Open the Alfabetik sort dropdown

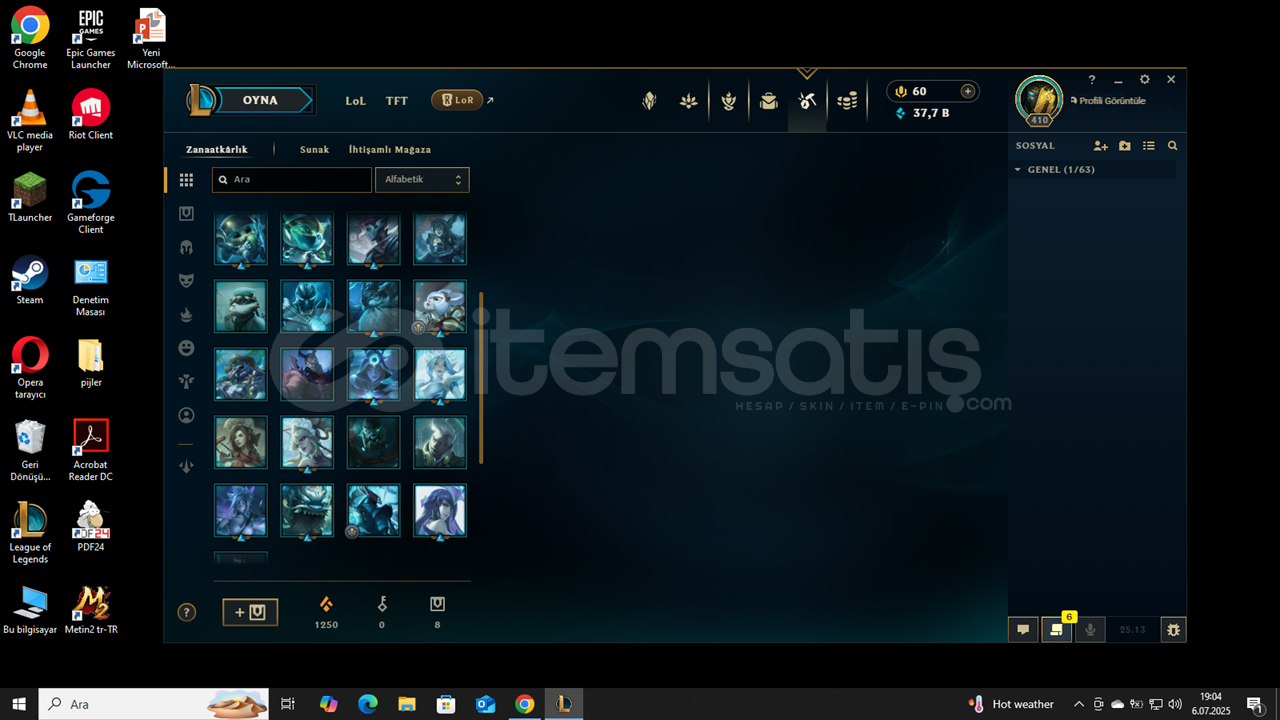422,180
